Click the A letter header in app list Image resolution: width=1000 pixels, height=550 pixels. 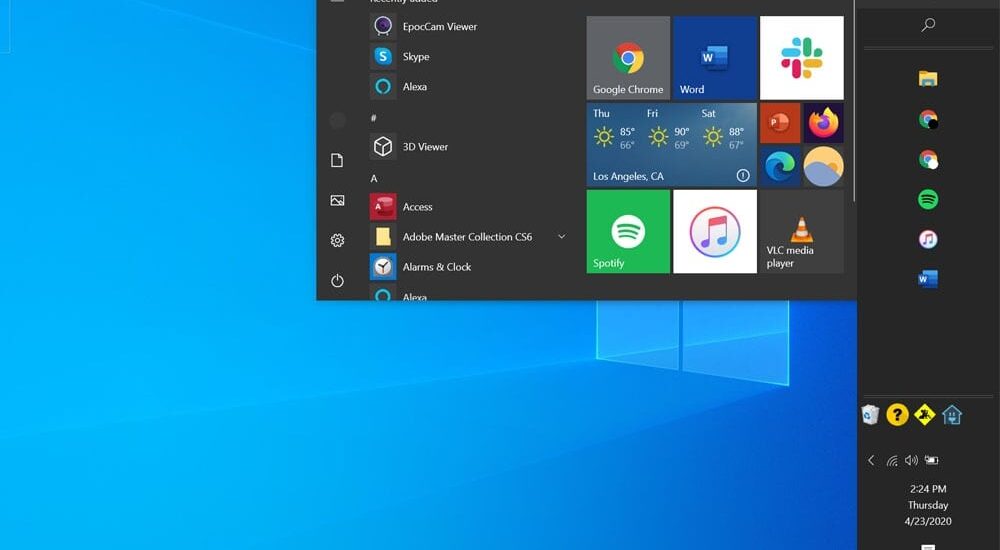(374, 179)
